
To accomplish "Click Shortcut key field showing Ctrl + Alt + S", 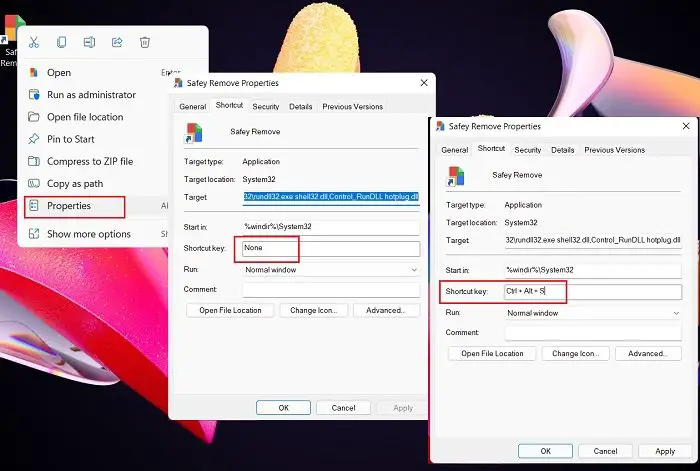I will [x=593, y=292].
